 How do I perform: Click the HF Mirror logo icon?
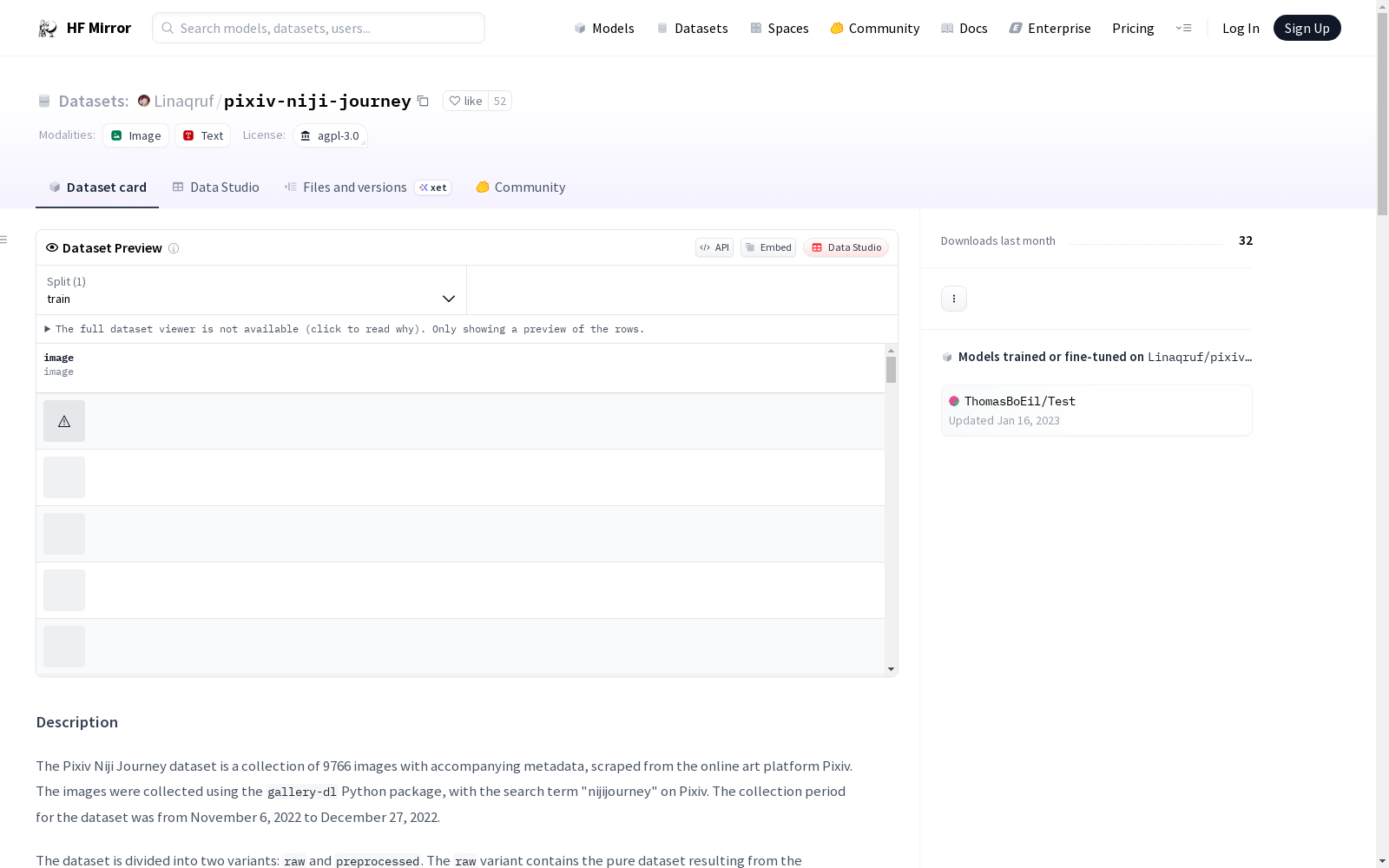(48, 29)
